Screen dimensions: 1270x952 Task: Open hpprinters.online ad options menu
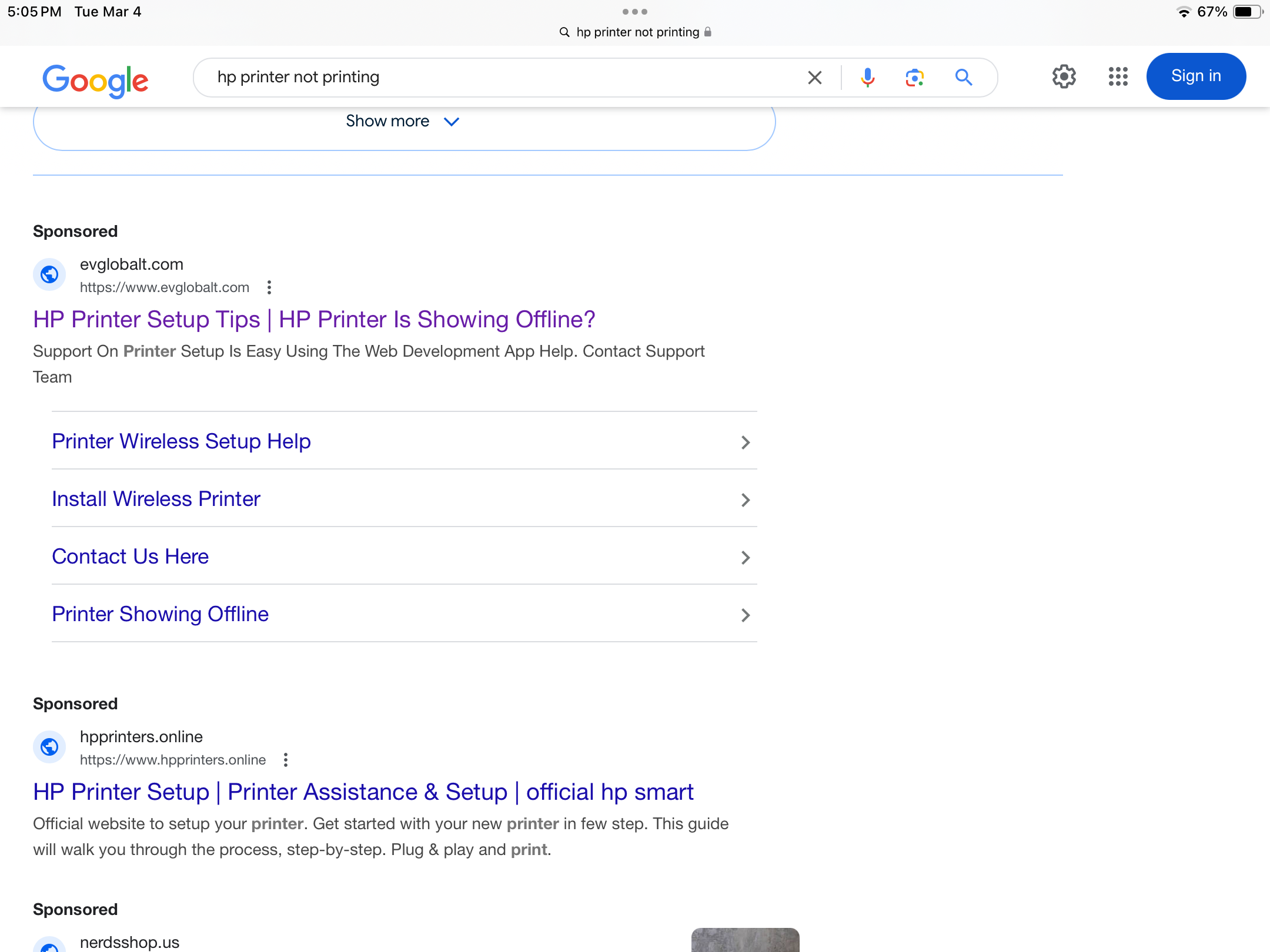coord(286,760)
